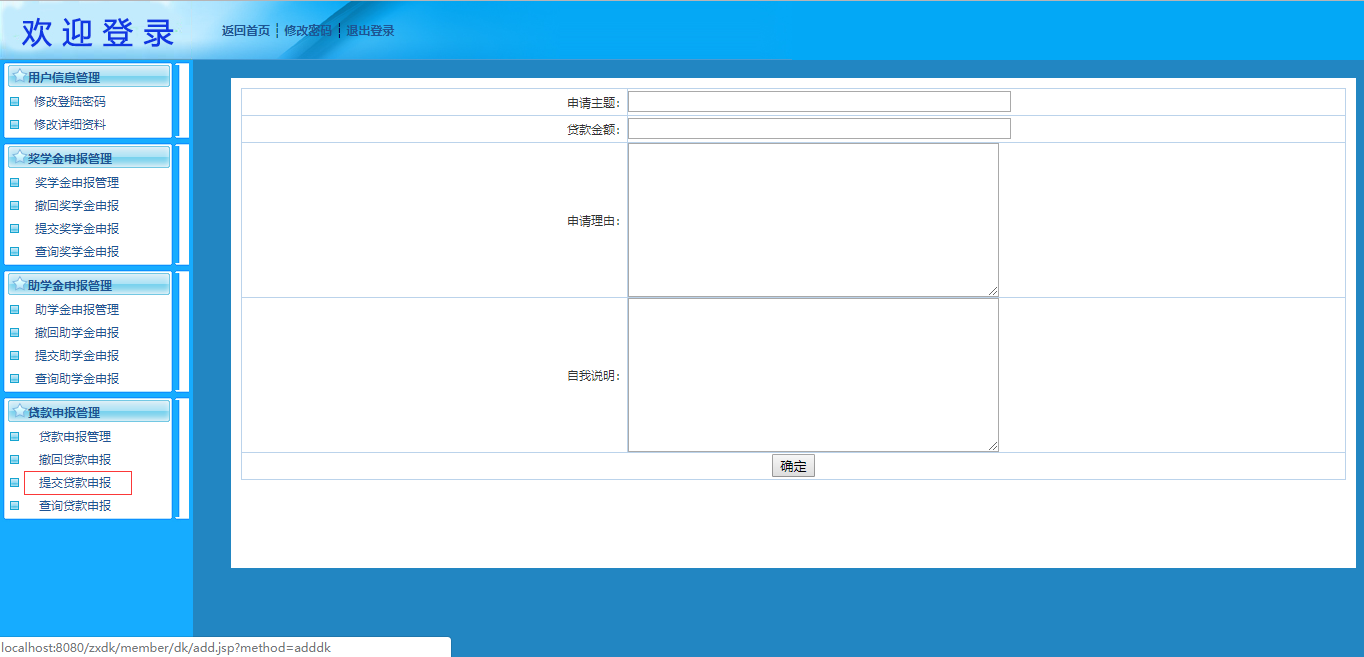This screenshot has width=1364, height=657.
Task: Select 撤回贷款申报 in the sidebar
Action: 75,459
